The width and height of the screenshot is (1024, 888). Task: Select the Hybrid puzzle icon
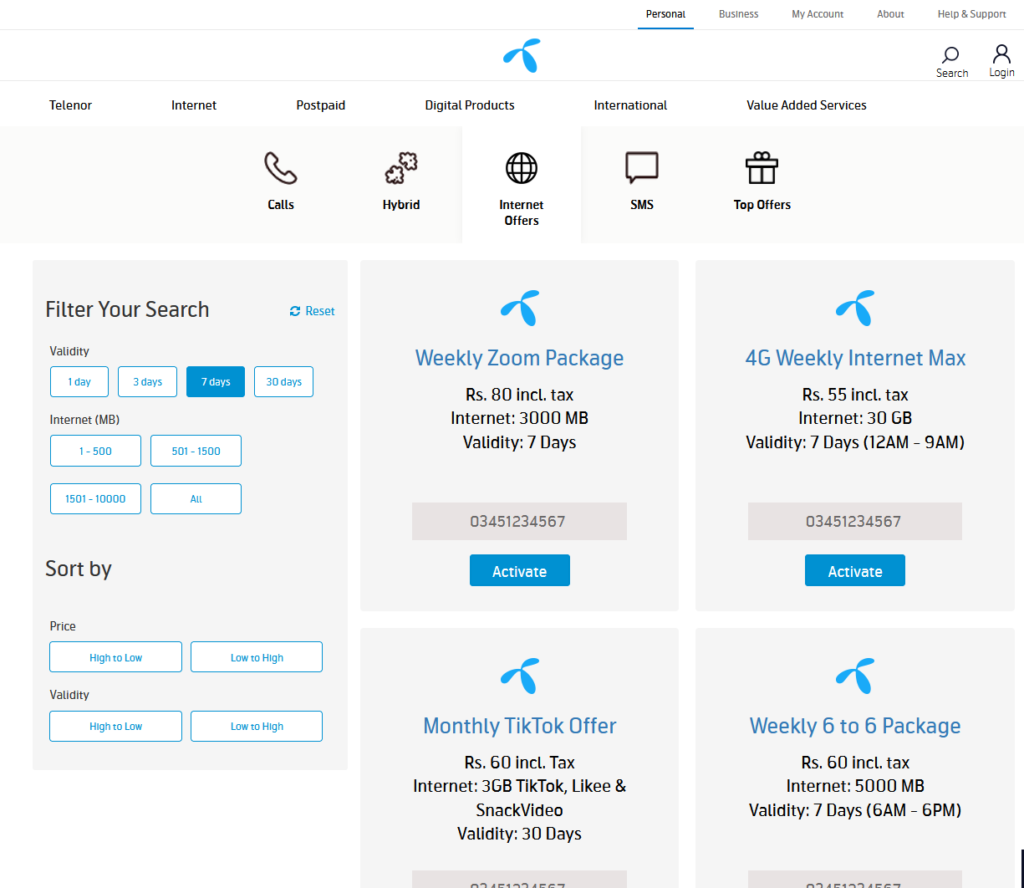(x=401, y=168)
